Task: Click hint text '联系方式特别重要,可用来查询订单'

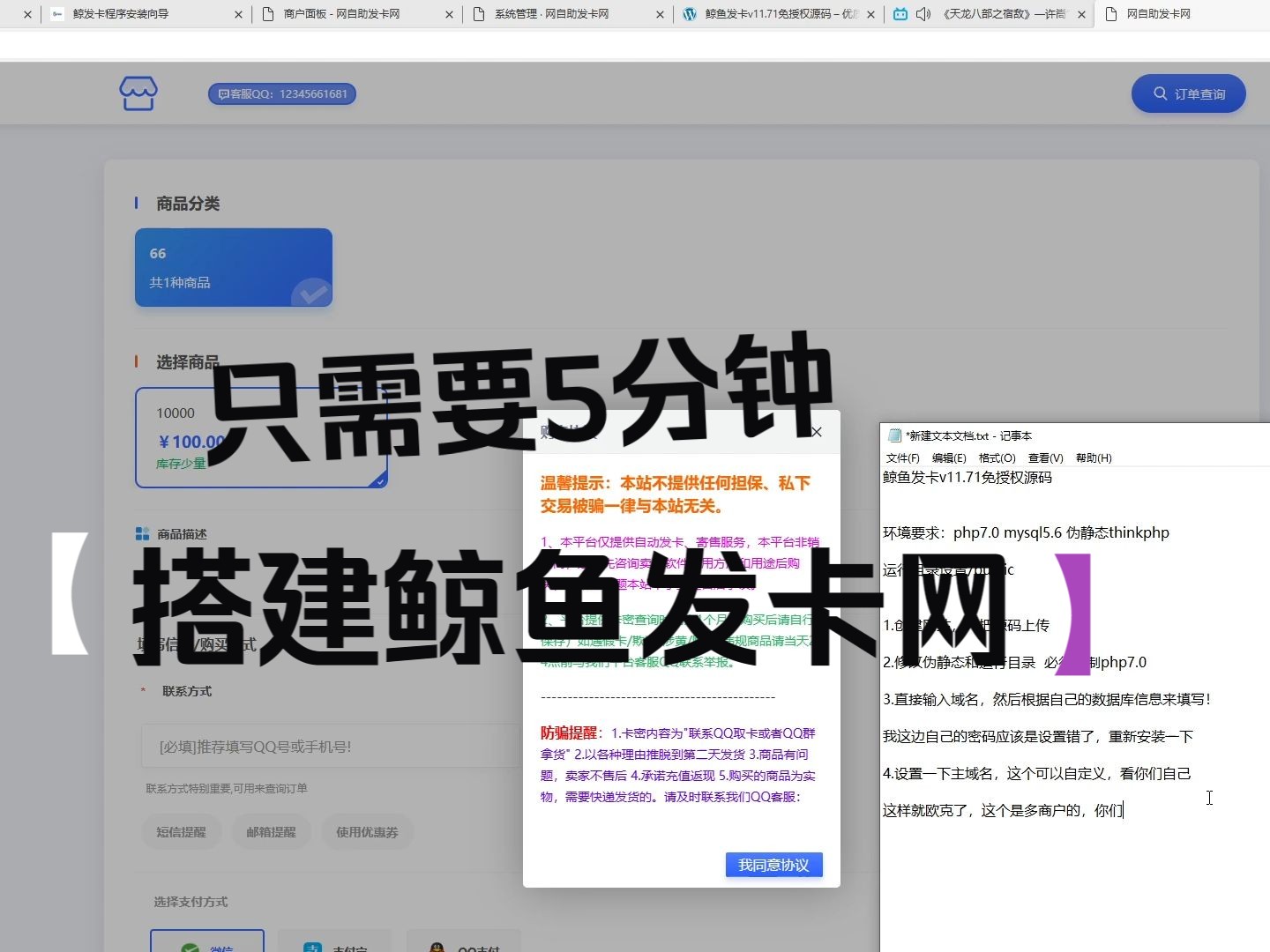Action: point(227,789)
